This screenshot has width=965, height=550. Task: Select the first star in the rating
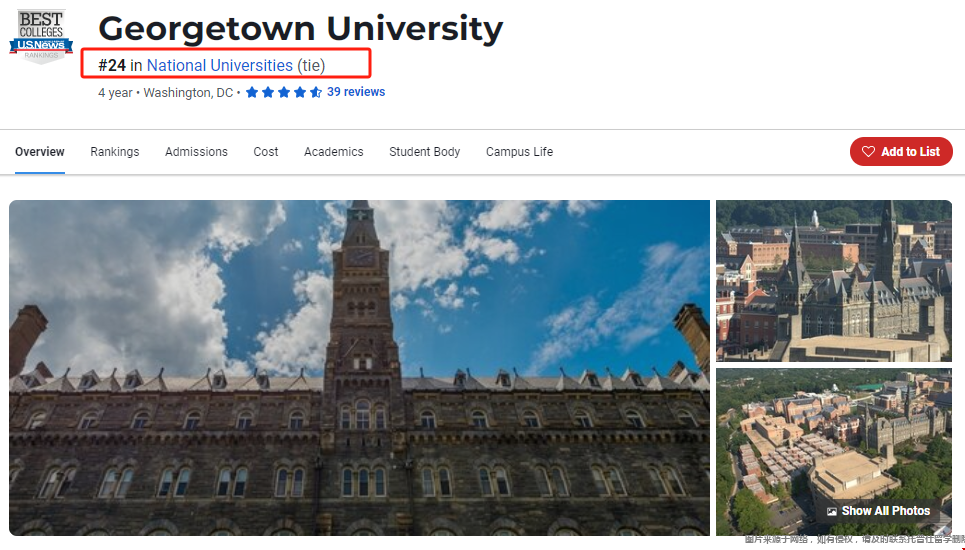click(x=252, y=93)
